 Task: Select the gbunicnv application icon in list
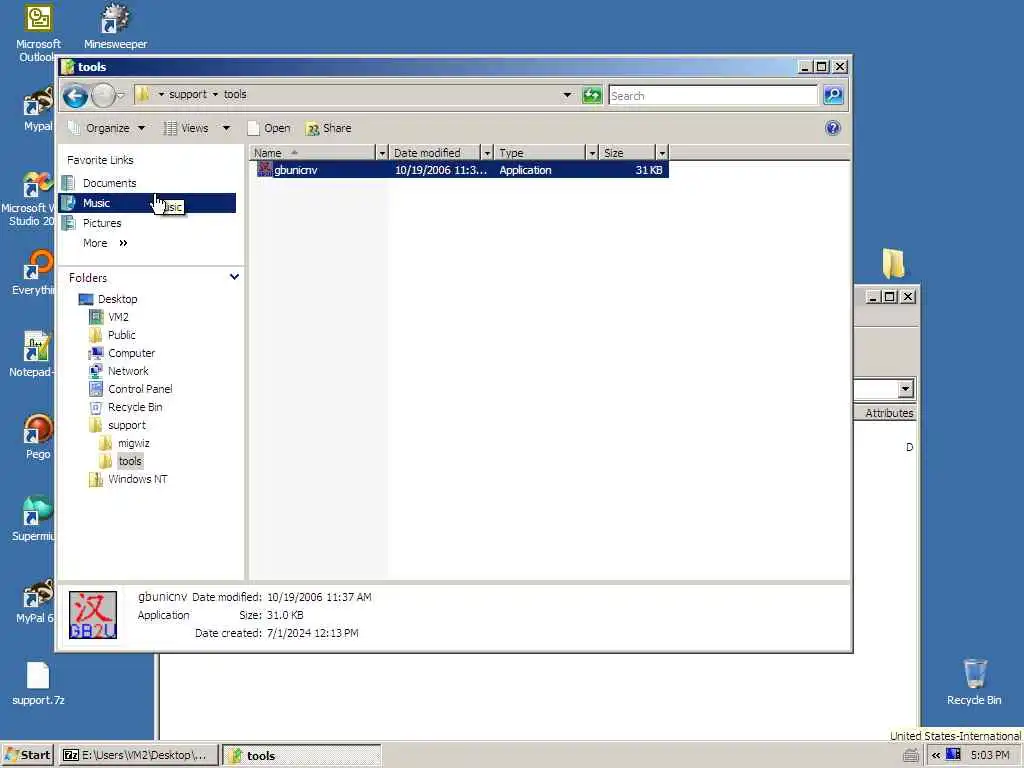(264, 170)
